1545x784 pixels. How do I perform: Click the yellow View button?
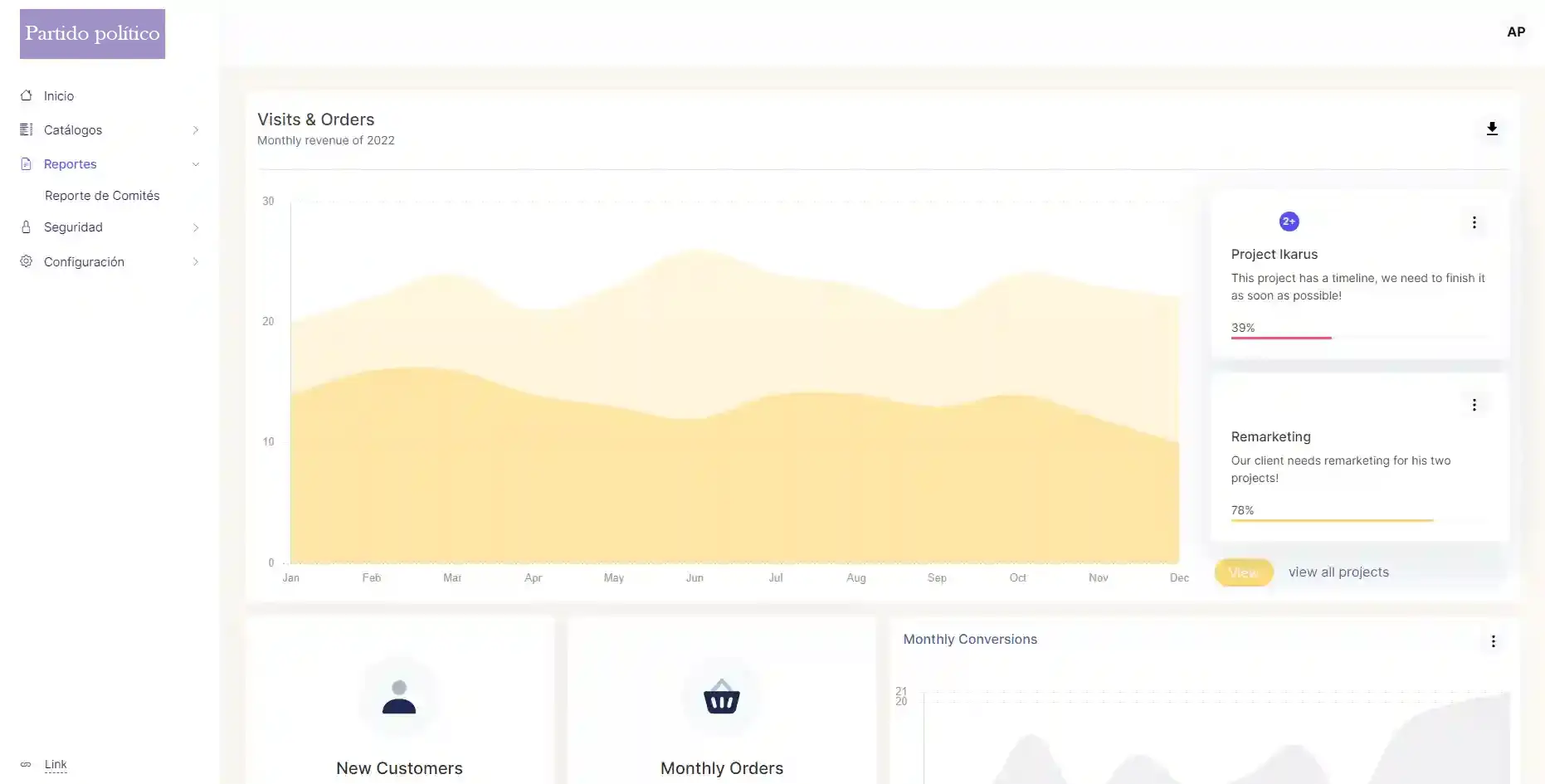pyautogui.click(x=1244, y=572)
